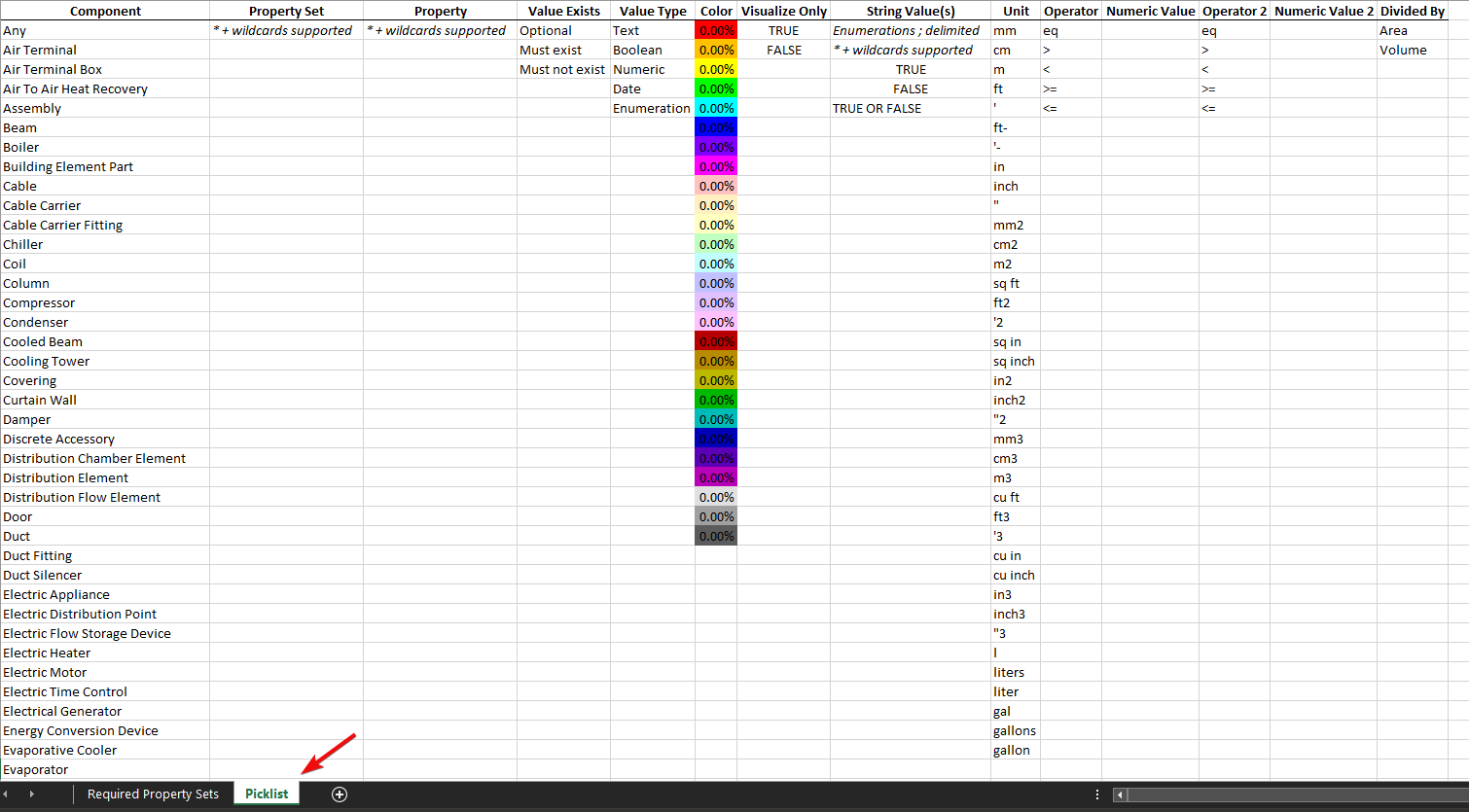Go to previous sheet using left tab arrow
The image size is (1469, 812).
5,794
